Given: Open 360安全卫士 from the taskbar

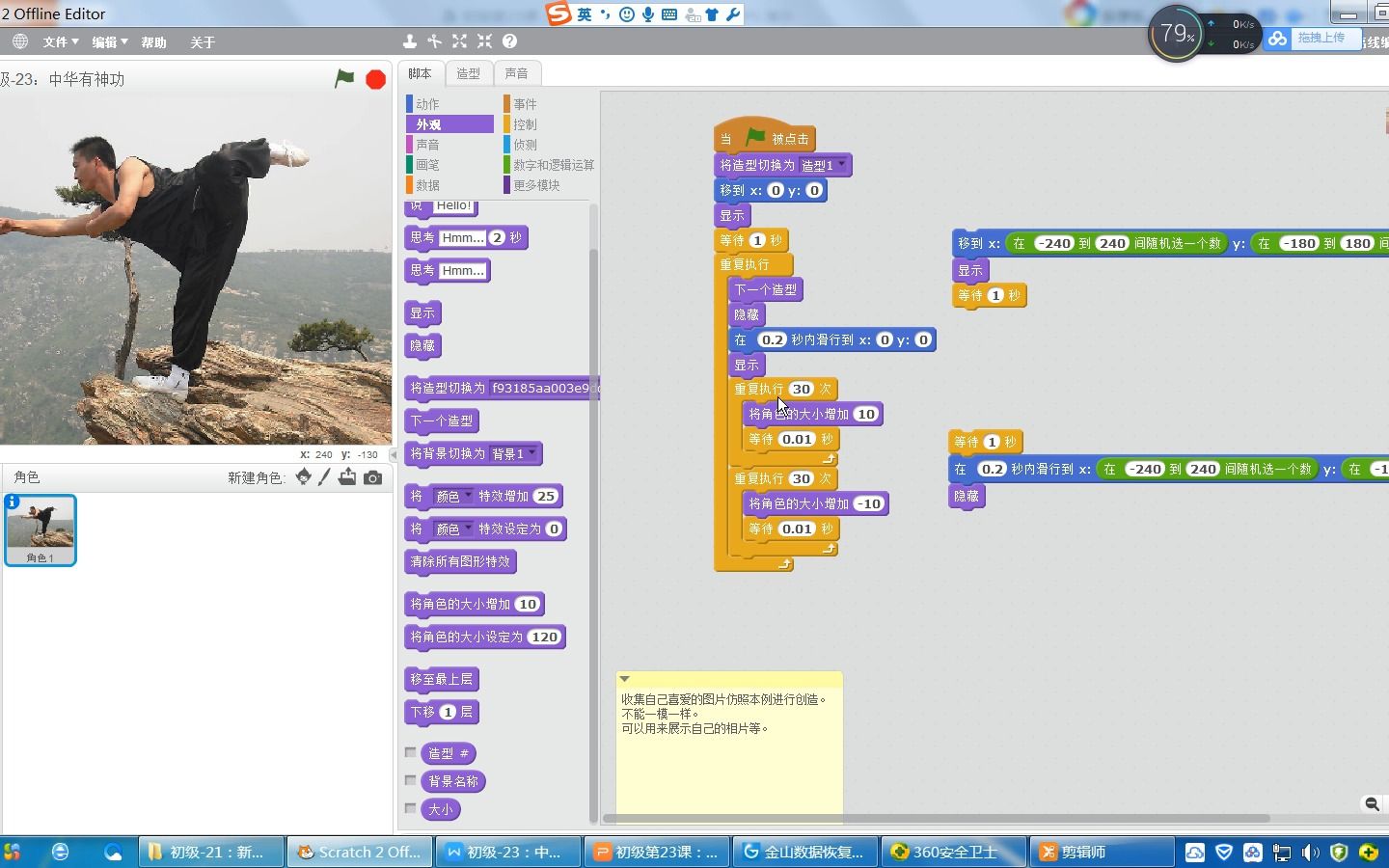Looking at the screenshot, I should pyautogui.click(x=954, y=852).
